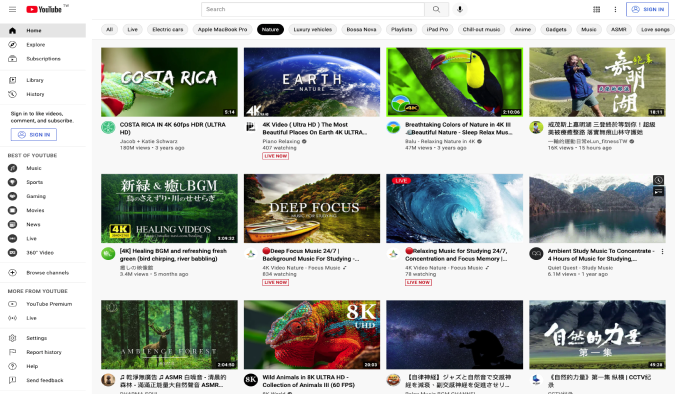Select the Nature filter chip

(270, 30)
